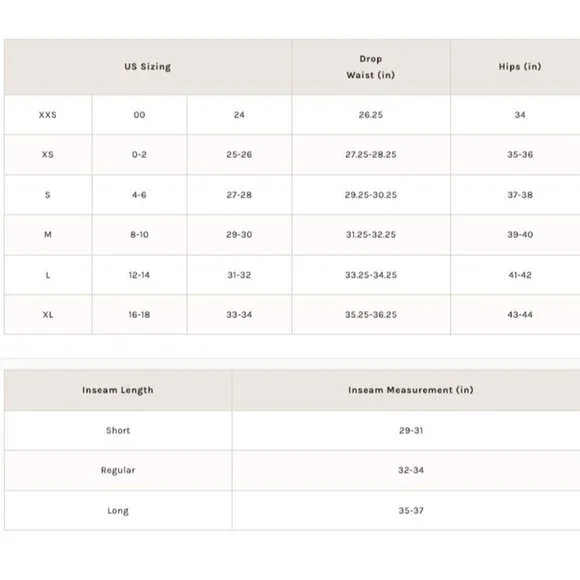Click the US Sizing column header
The width and height of the screenshot is (580, 580).
coord(148,67)
